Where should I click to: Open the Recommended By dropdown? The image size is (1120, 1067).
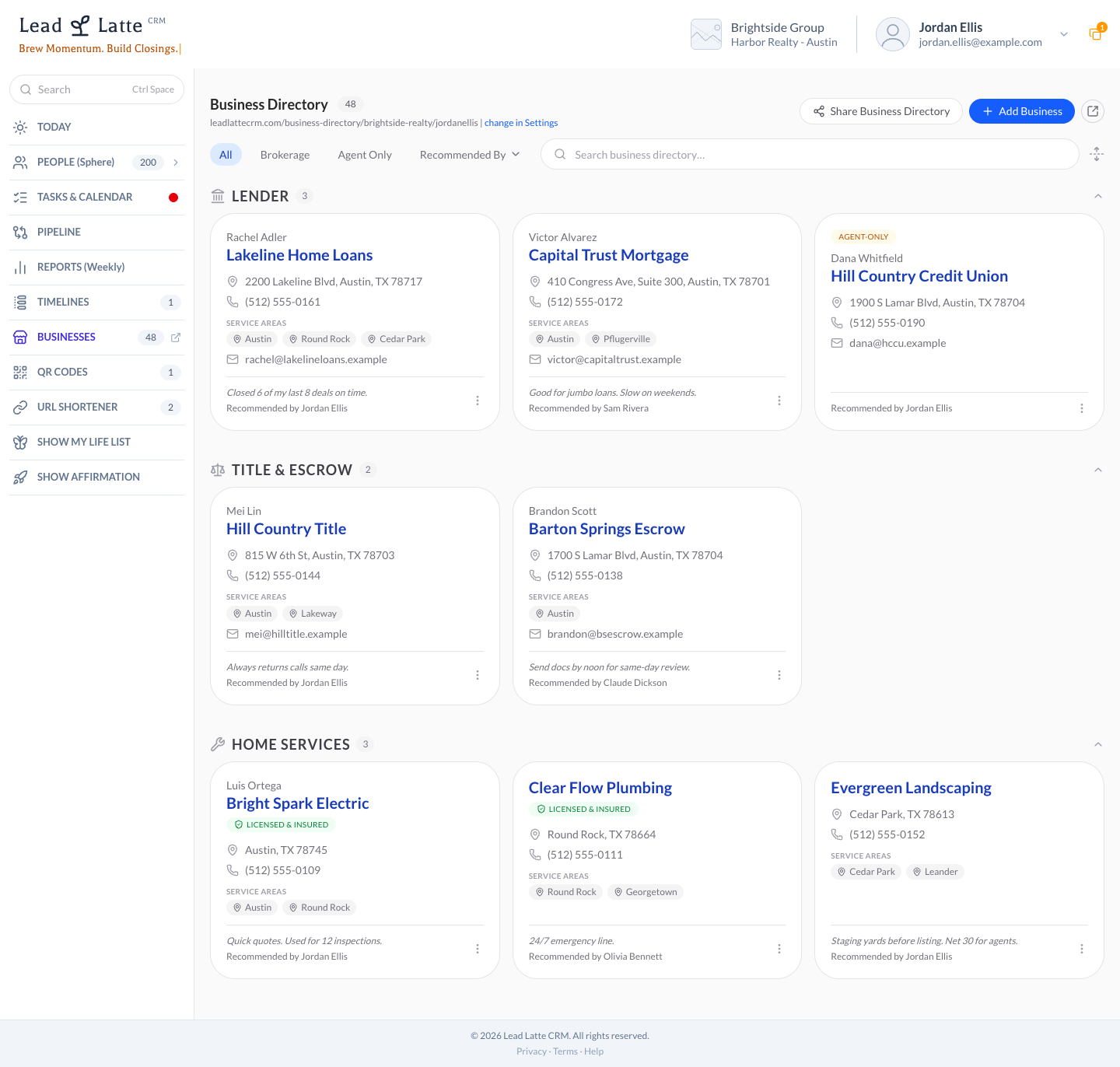point(470,155)
